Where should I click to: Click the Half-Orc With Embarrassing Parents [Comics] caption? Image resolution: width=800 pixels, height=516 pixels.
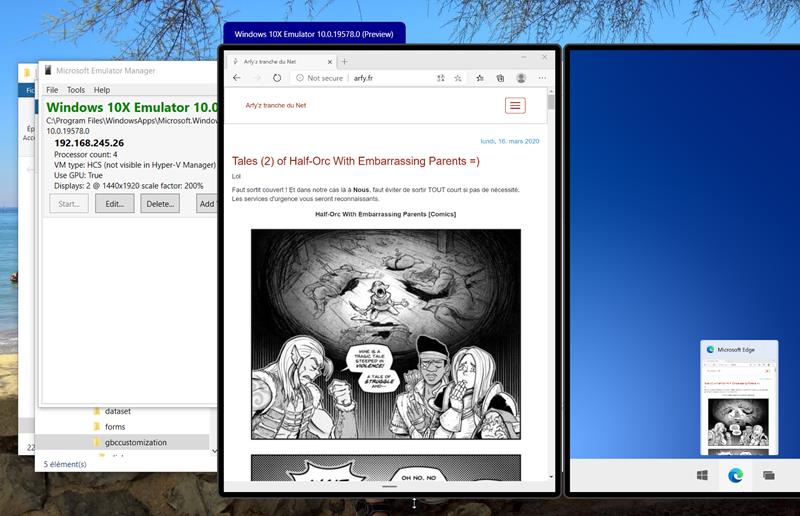386,214
